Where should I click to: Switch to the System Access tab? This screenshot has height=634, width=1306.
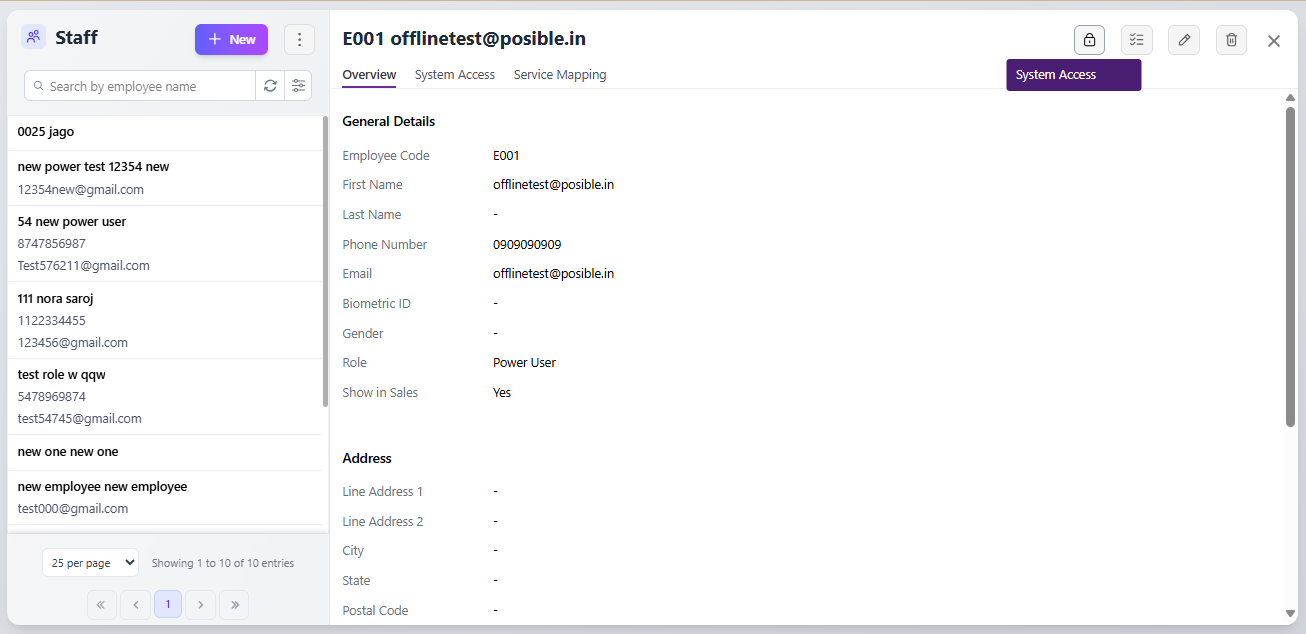coord(454,75)
